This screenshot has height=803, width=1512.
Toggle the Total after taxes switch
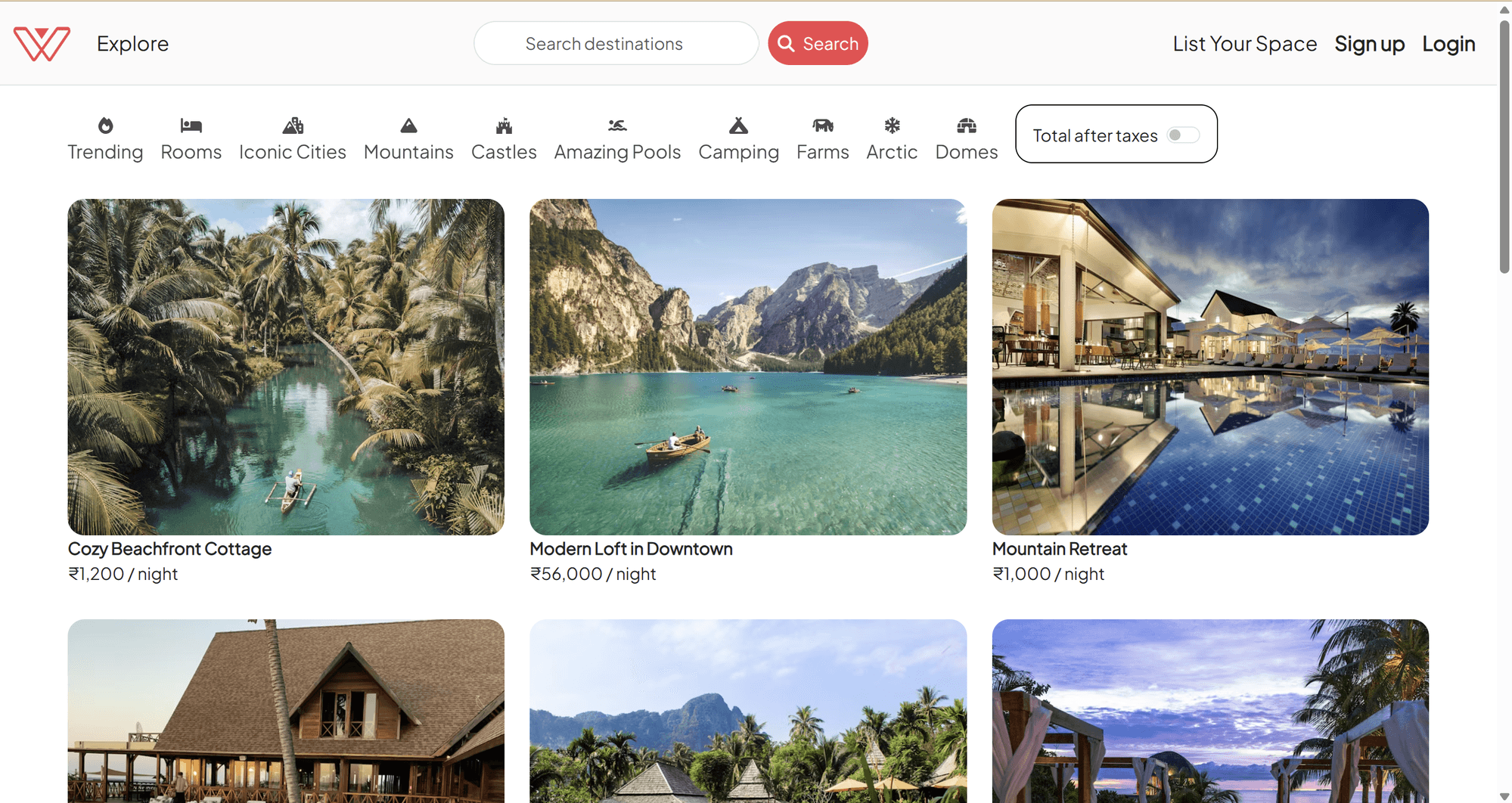(x=1183, y=135)
